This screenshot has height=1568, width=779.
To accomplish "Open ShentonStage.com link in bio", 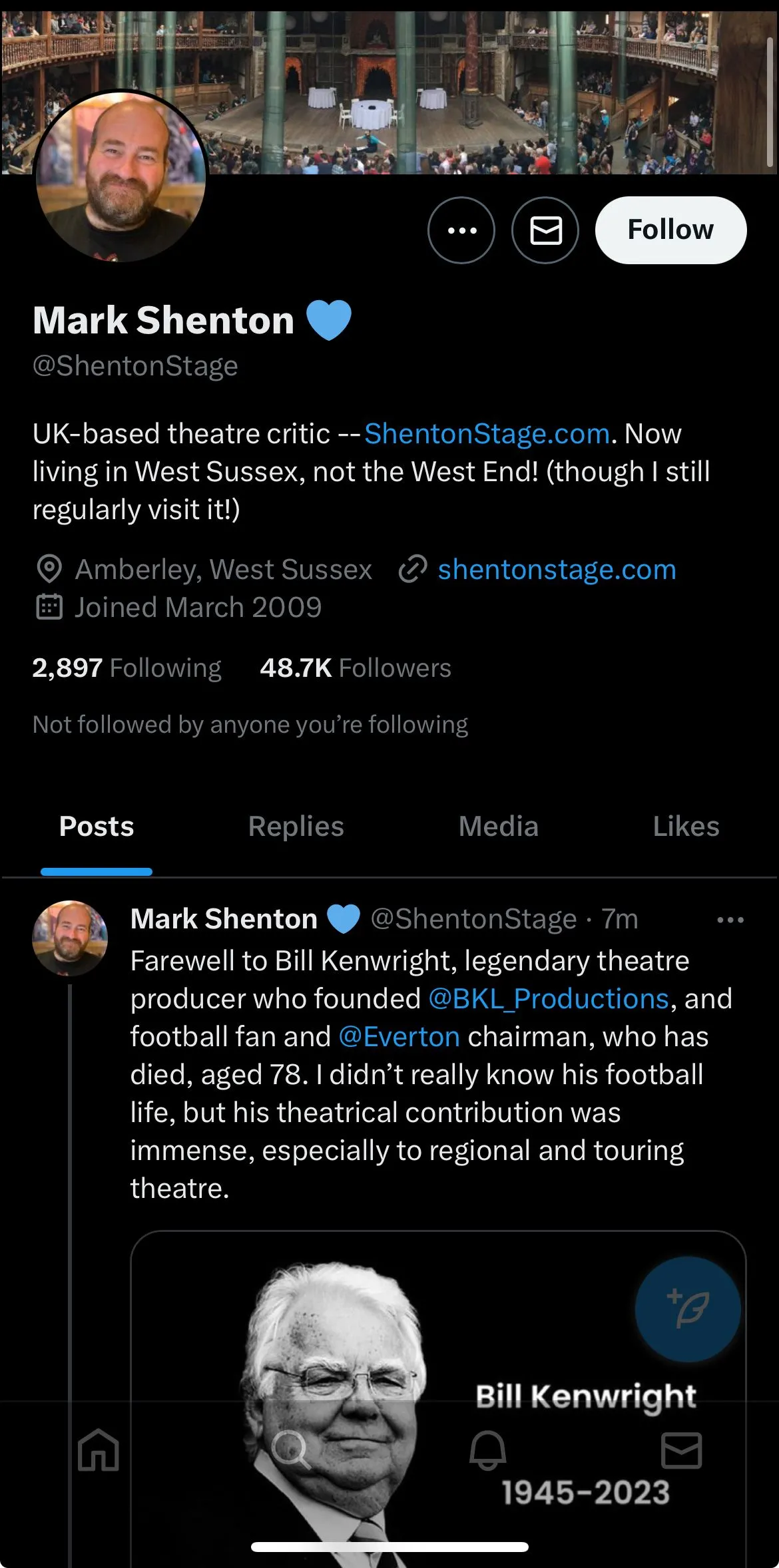I will [x=487, y=434].
